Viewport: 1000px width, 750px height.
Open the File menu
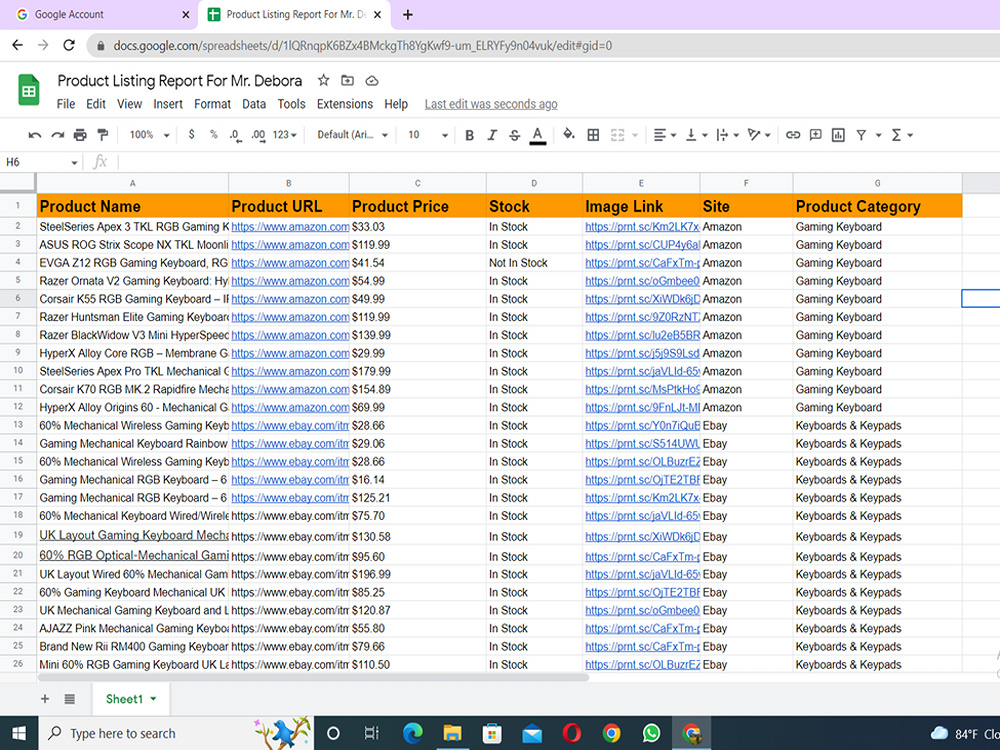point(66,104)
